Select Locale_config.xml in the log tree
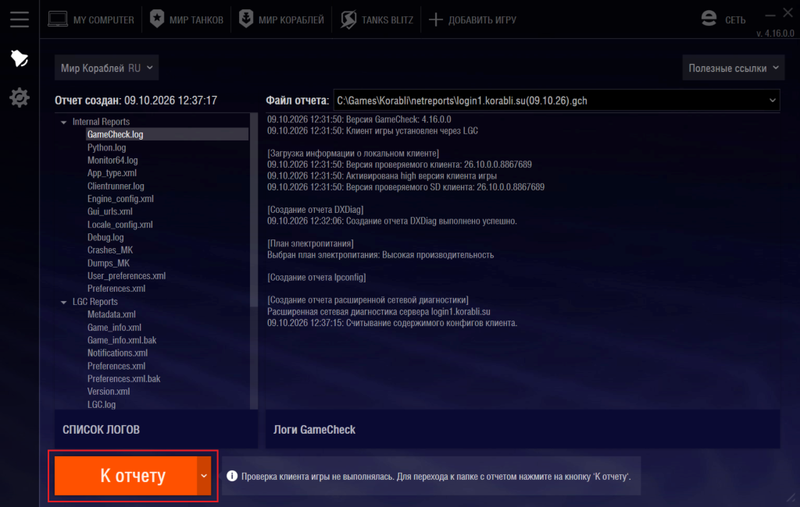Screen dimensions: 800x507 120,224
